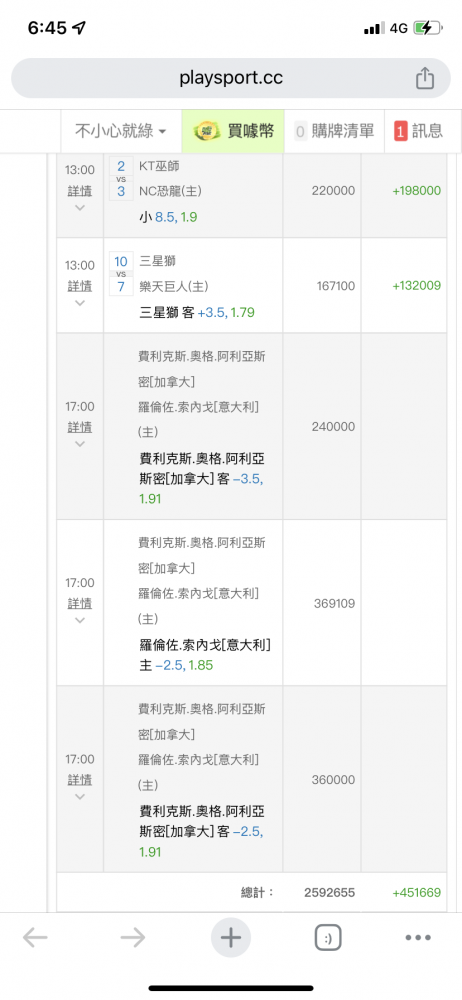462x1000 pixels.
Task: Open a new tab with plus icon
Action: 230,938
